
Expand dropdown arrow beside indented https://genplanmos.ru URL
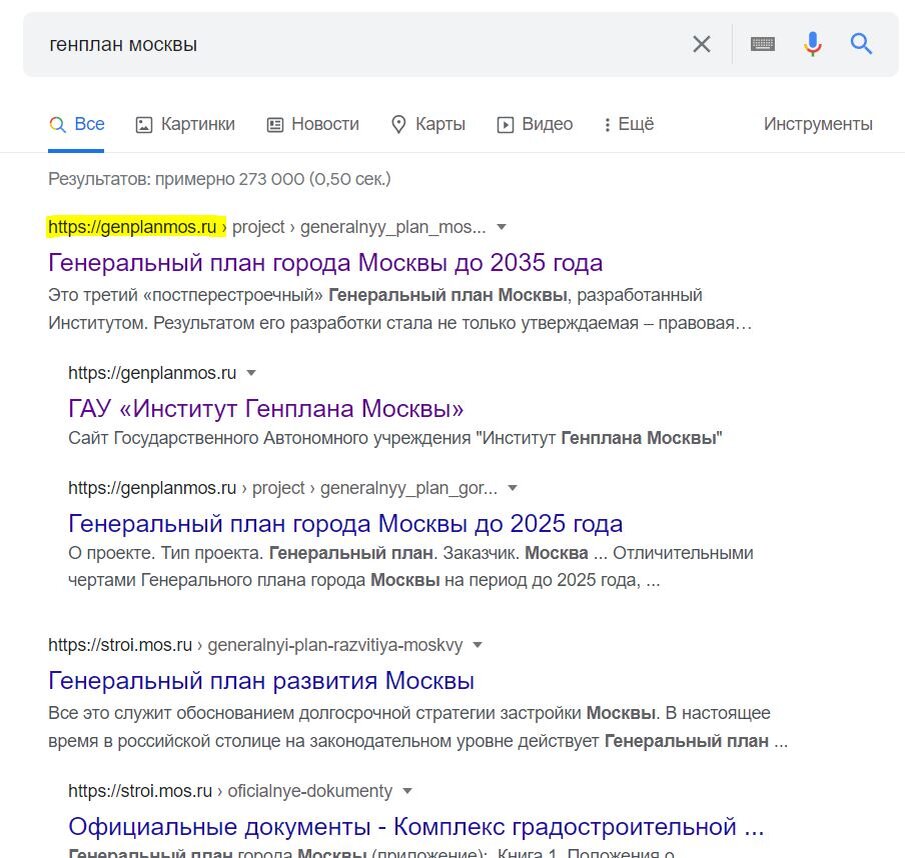tap(251, 373)
